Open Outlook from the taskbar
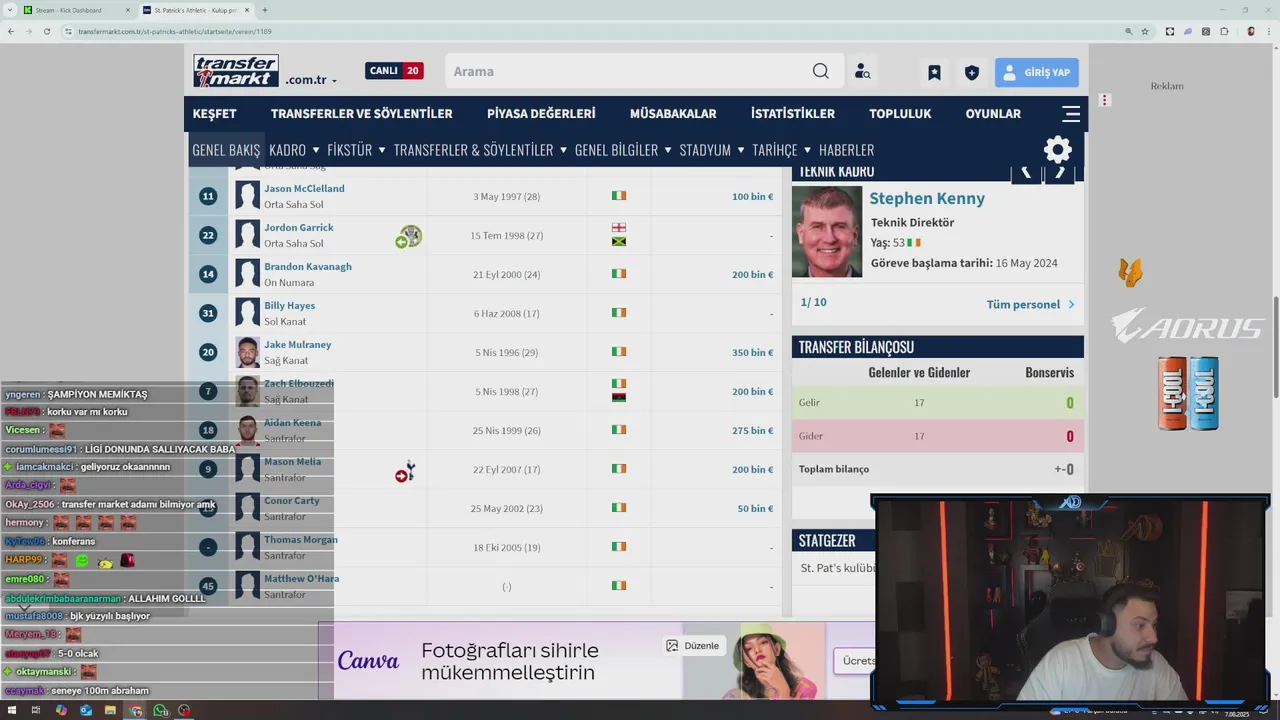This screenshot has height=720, width=1280. (x=86, y=710)
